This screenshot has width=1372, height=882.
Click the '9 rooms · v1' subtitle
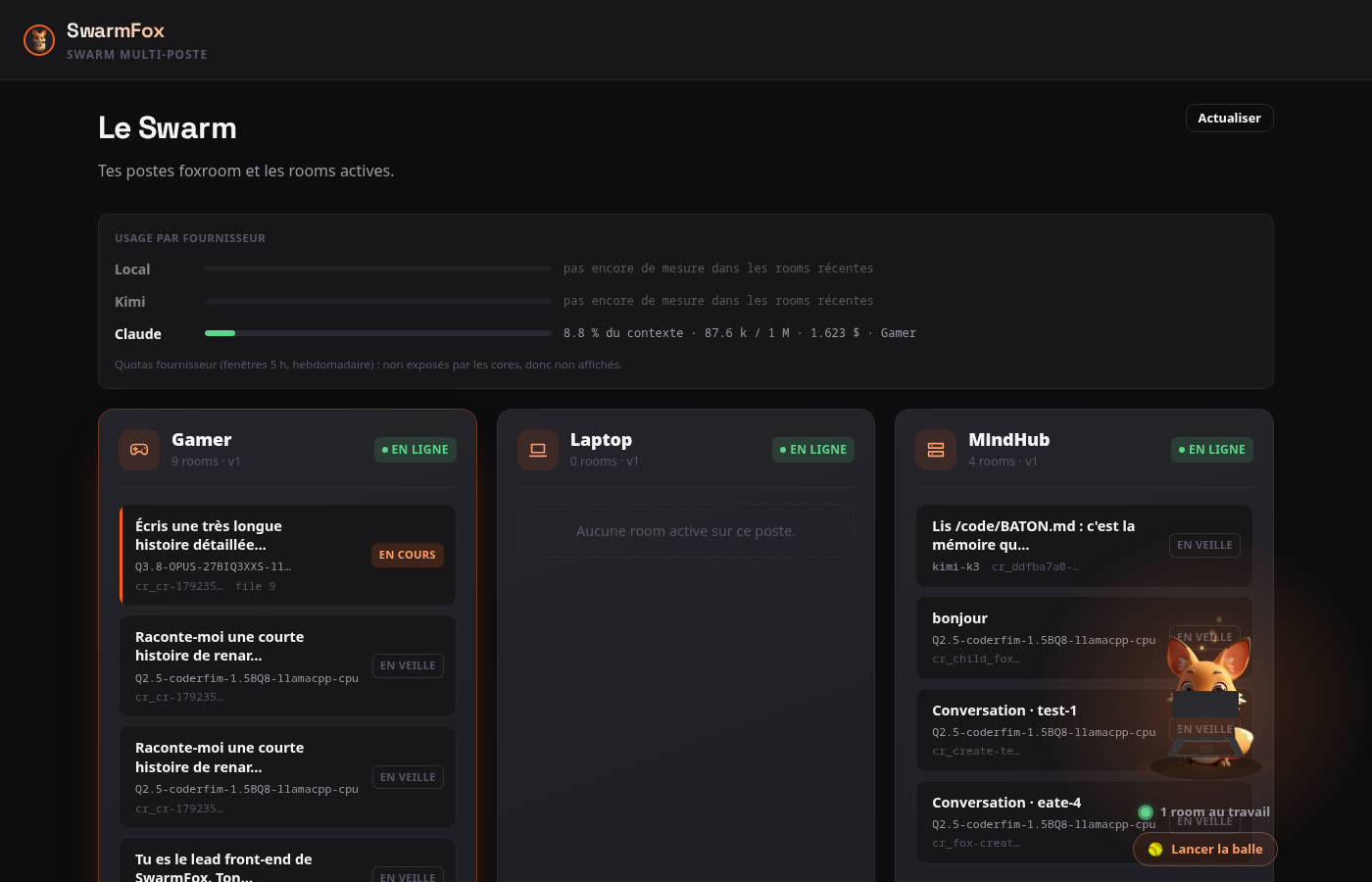coord(206,462)
